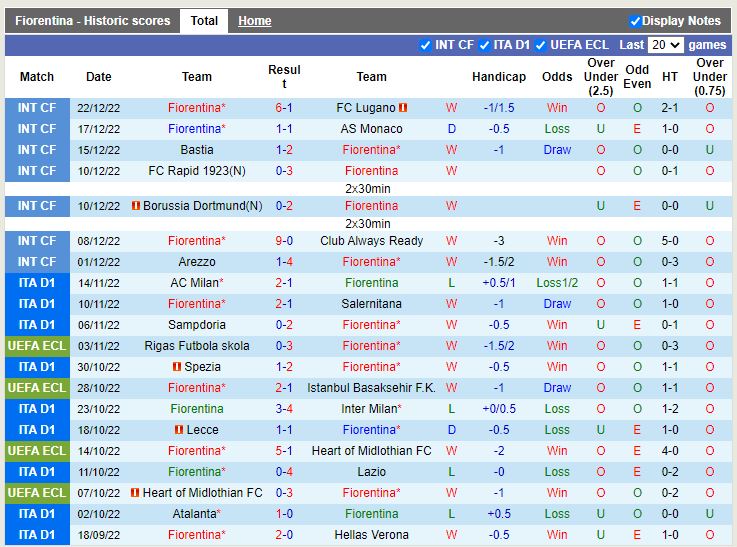The height and width of the screenshot is (547, 737).
Task: Click the red card icon beside FC Lugano
Action: (403, 108)
